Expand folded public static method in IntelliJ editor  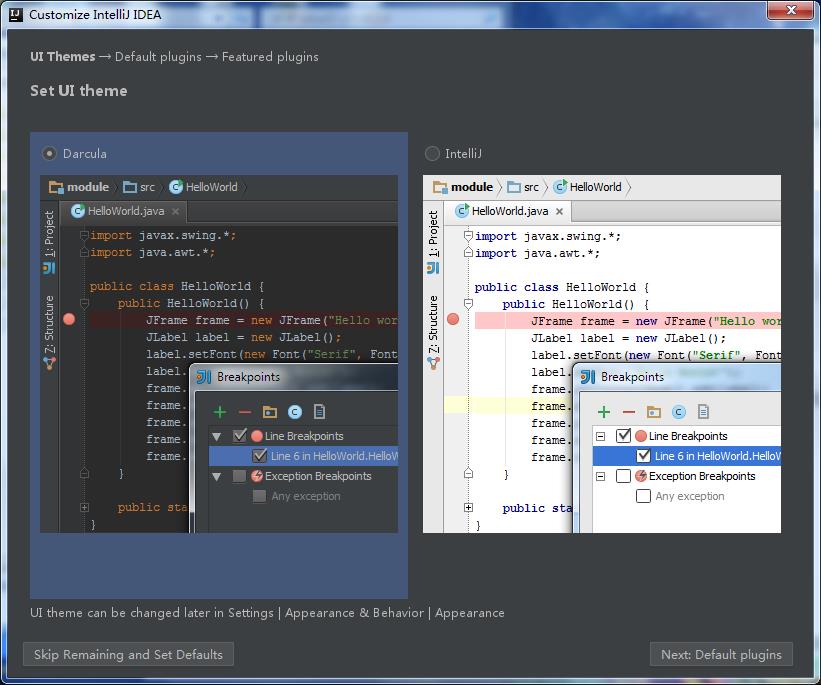469,507
